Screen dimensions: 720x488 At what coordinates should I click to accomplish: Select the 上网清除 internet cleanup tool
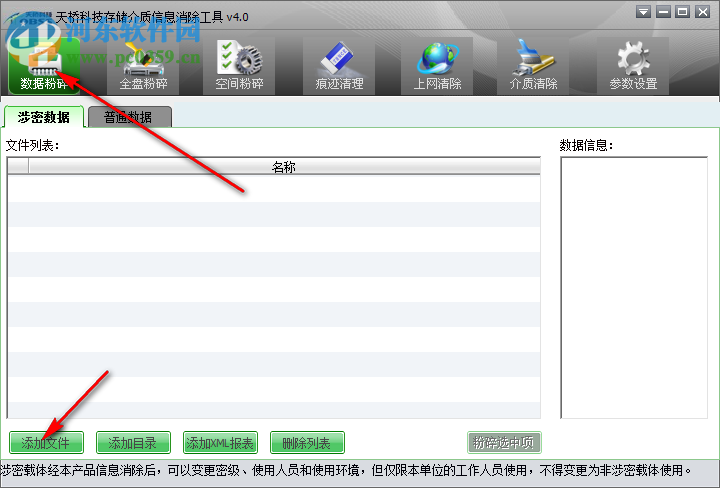pos(437,66)
